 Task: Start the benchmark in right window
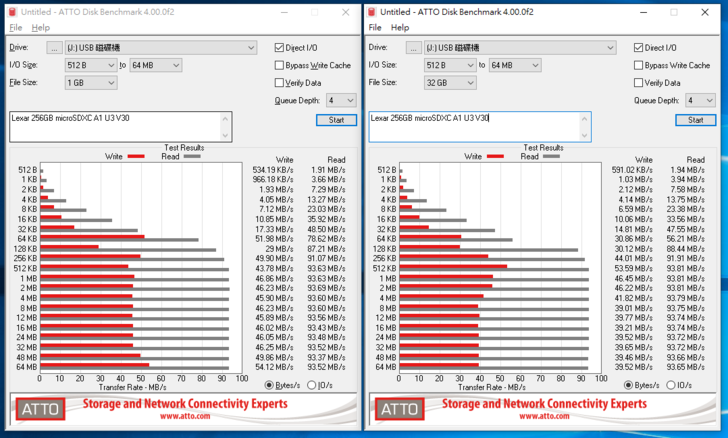(x=696, y=120)
